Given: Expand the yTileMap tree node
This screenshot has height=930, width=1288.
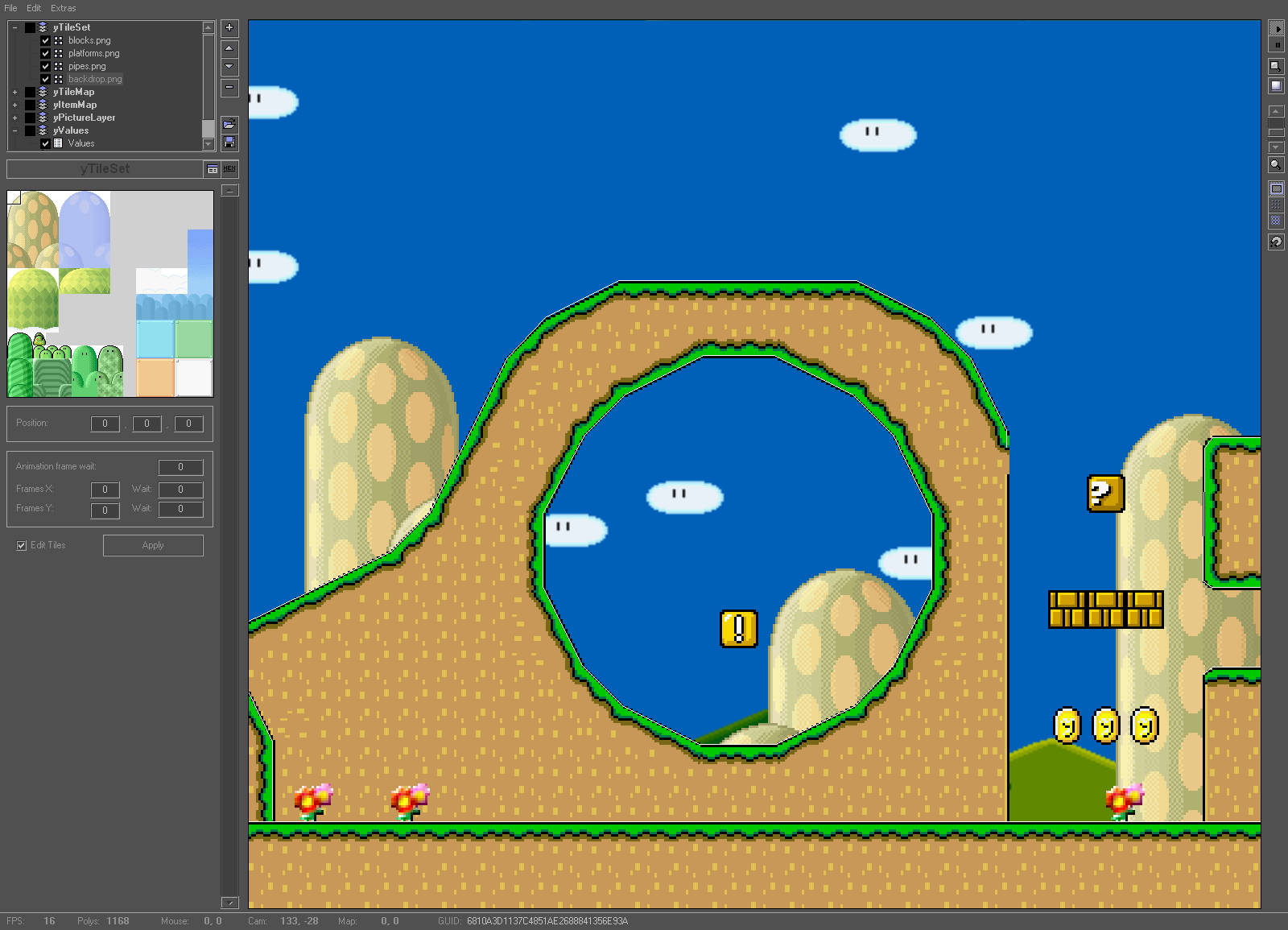Looking at the screenshot, I should point(14,92).
